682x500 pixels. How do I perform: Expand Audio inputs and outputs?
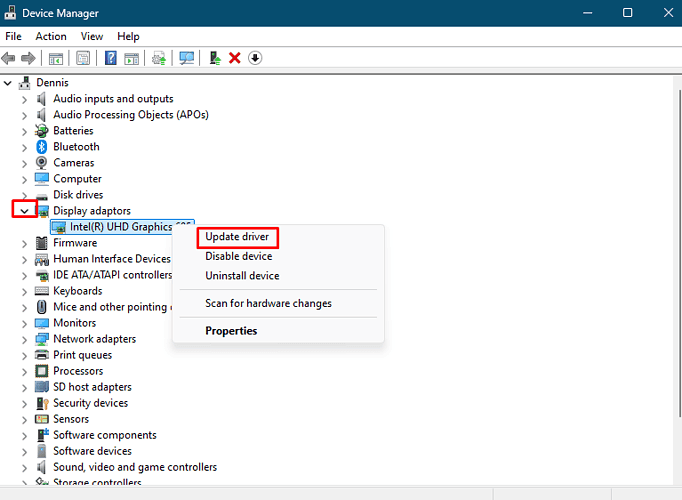pyautogui.click(x=24, y=100)
